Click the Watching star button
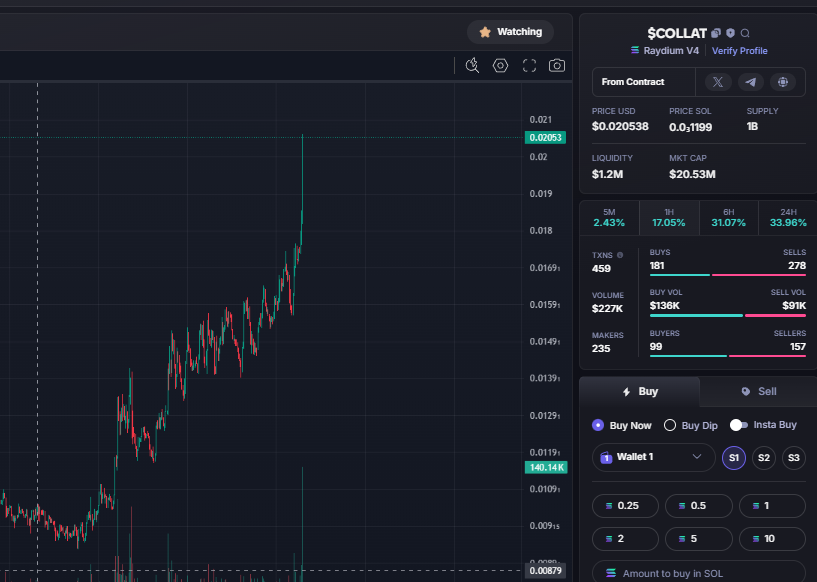 pos(510,32)
